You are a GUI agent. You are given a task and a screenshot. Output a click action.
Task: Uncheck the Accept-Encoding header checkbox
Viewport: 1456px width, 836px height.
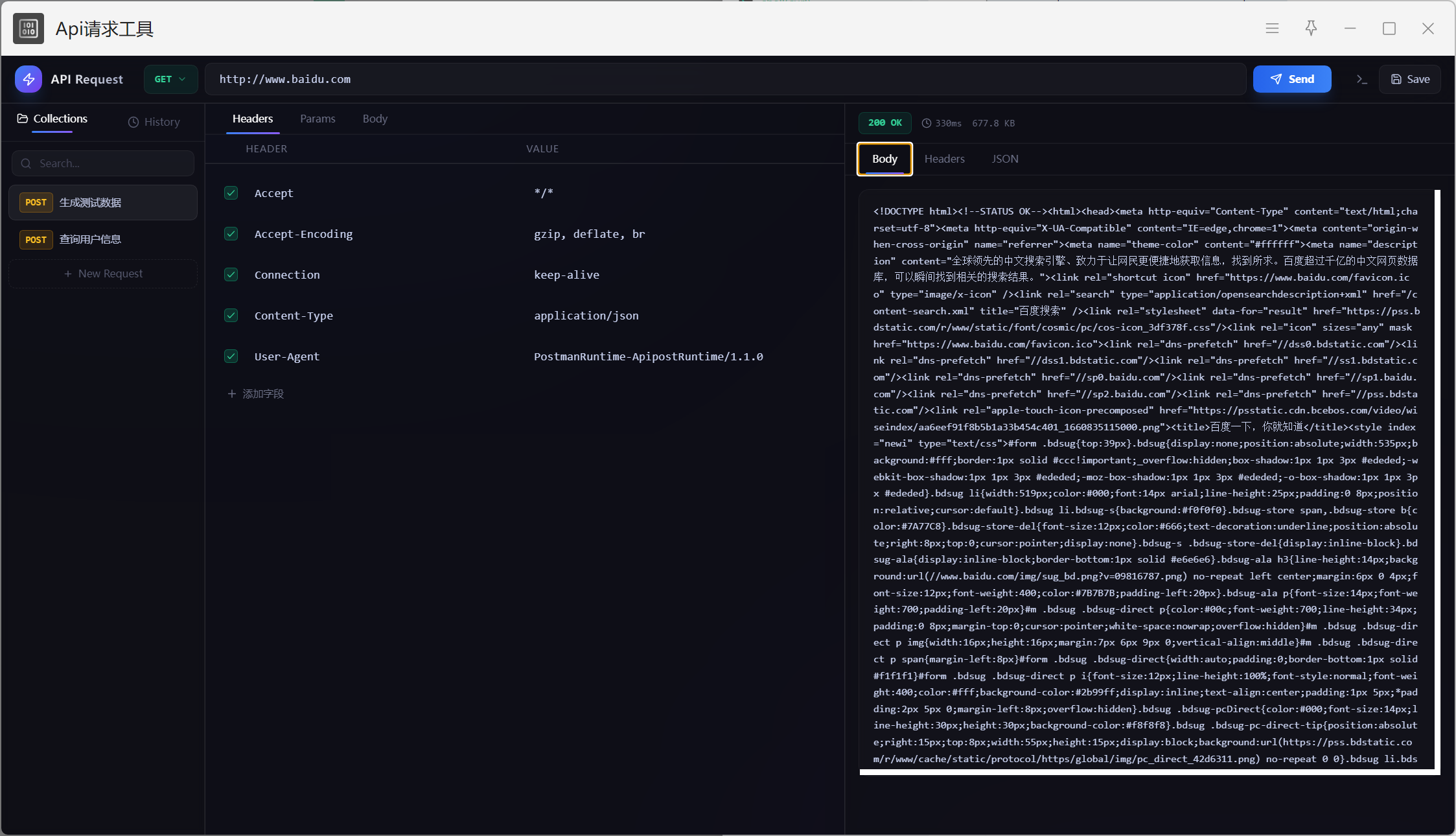click(231, 234)
